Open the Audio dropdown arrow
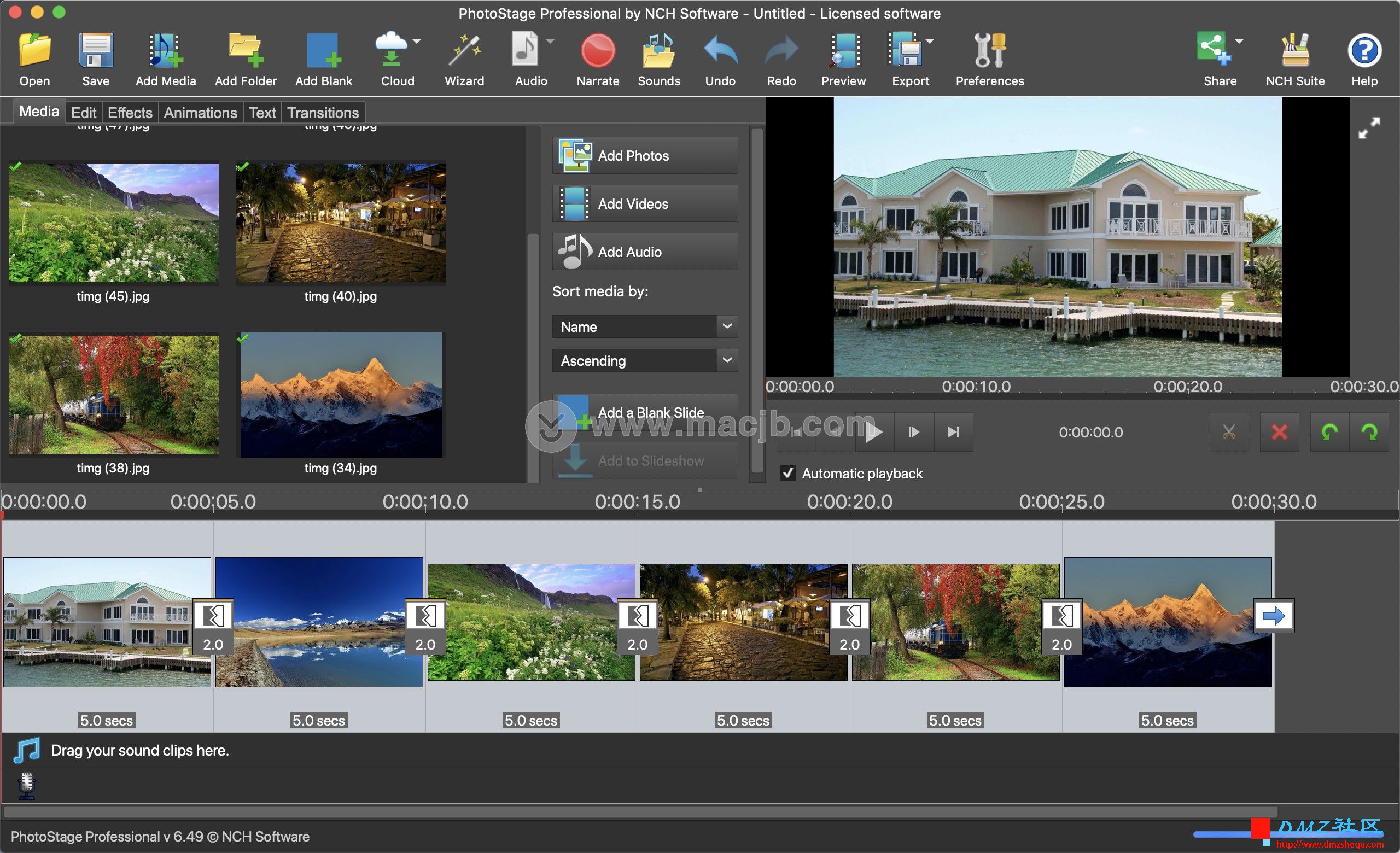The width and height of the screenshot is (1400, 853). point(550,42)
